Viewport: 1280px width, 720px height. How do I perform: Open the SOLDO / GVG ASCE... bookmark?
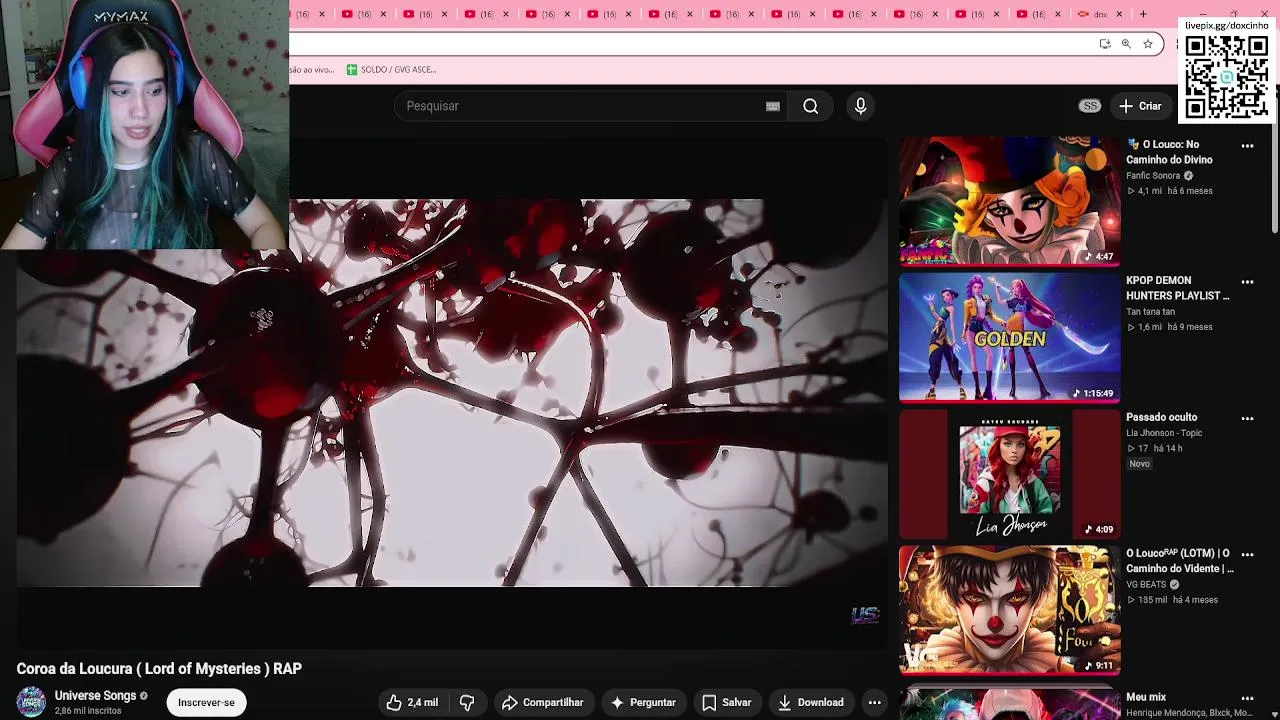(x=391, y=70)
